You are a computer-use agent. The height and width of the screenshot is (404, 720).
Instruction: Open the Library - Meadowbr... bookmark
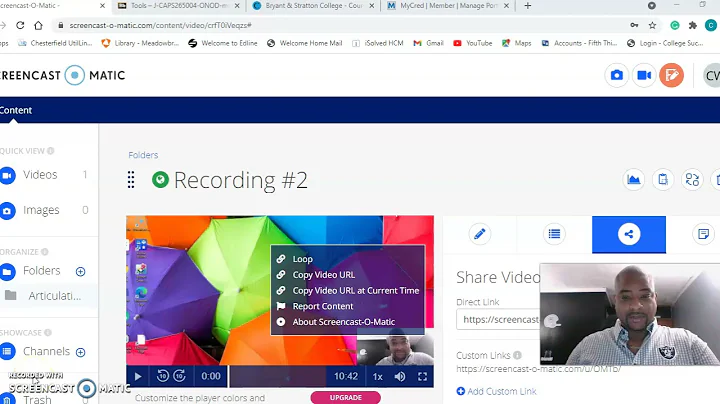pyautogui.click(x=140, y=43)
